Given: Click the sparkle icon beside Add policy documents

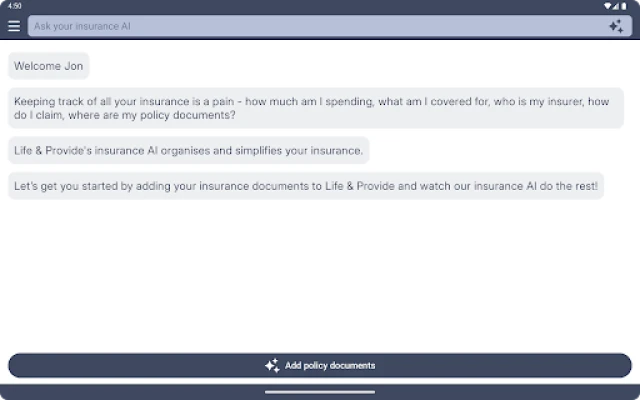Looking at the screenshot, I should pyautogui.click(x=272, y=366).
